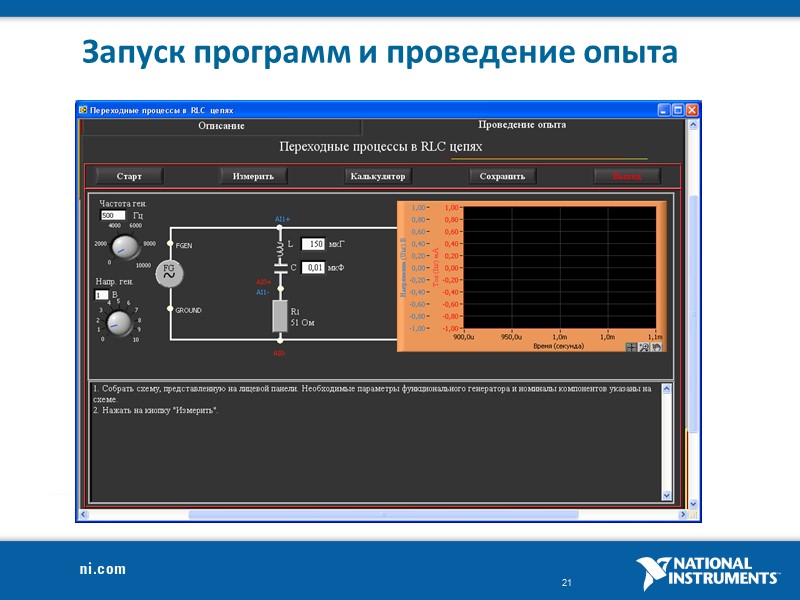Click the inductor L symbol in the schematic

click(x=281, y=250)
